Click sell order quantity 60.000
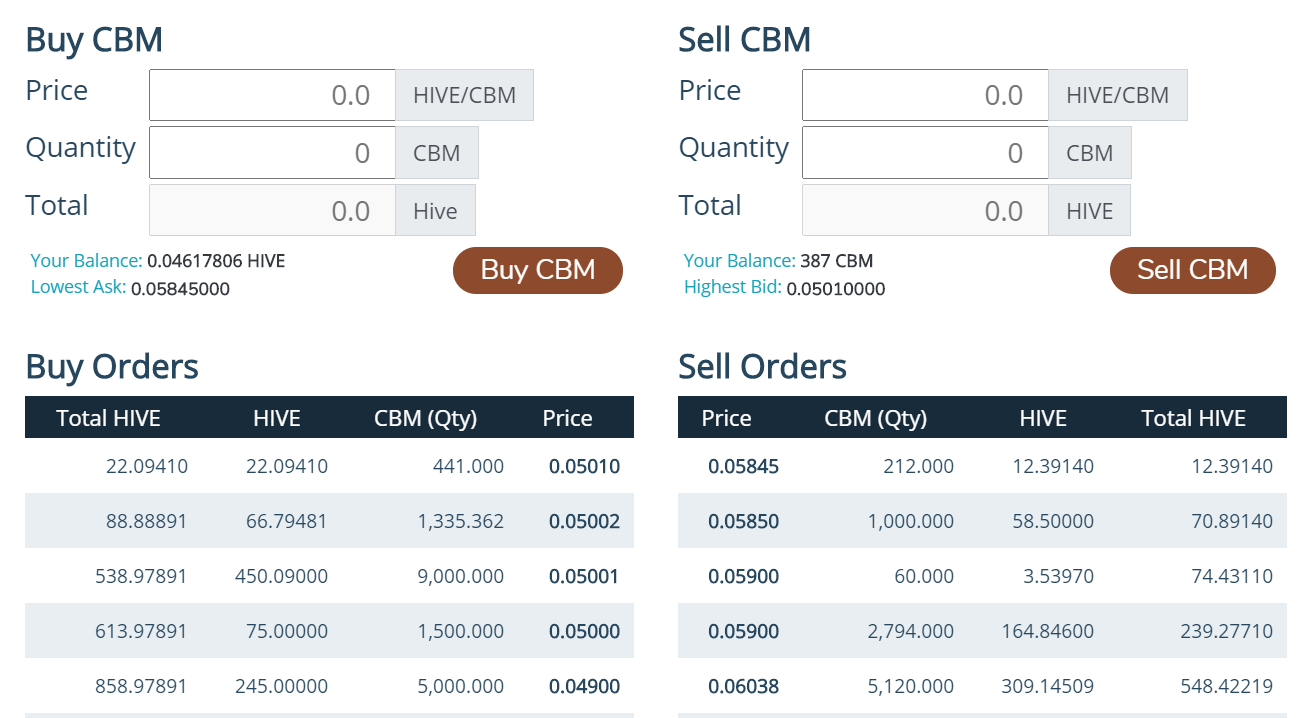Image resolution: width=1310 pixels, height=718 pixels. (925, 576)
